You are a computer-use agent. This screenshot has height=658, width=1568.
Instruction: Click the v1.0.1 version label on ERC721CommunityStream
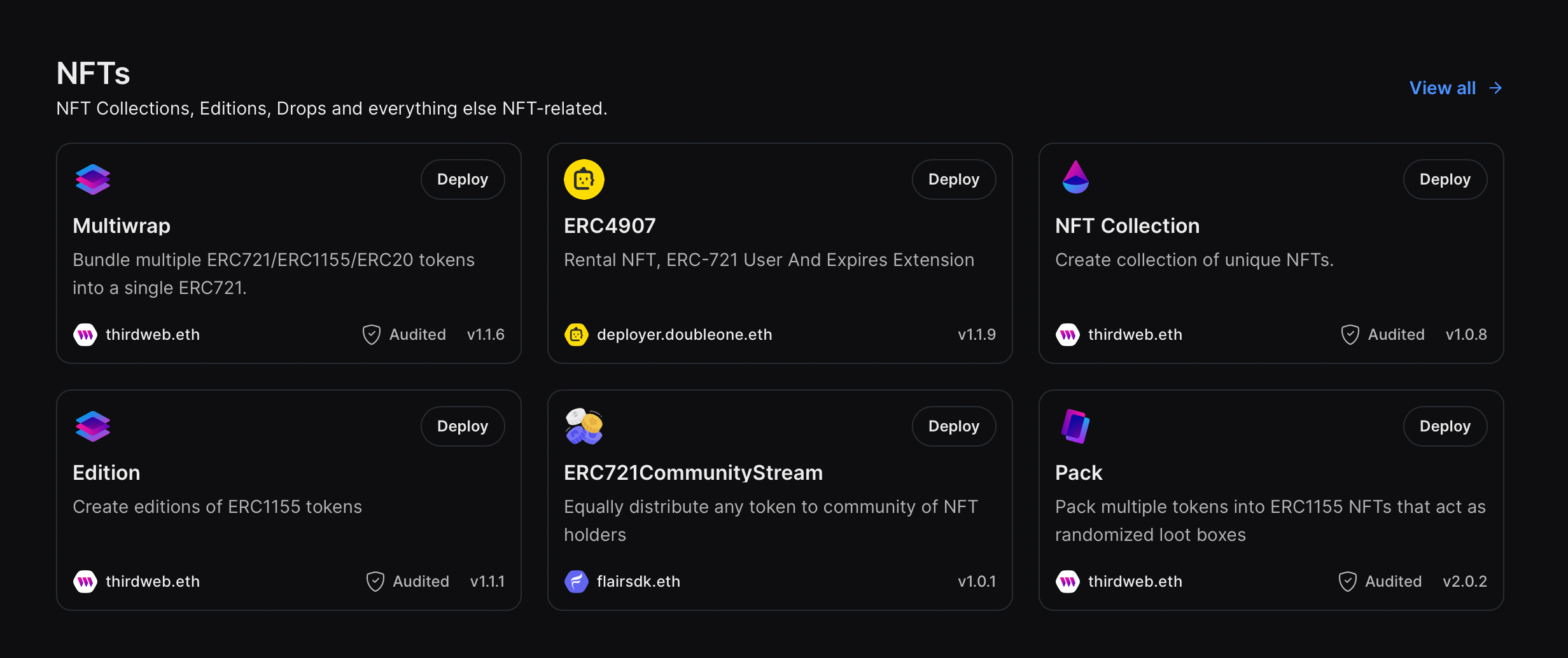coord(977,581)
